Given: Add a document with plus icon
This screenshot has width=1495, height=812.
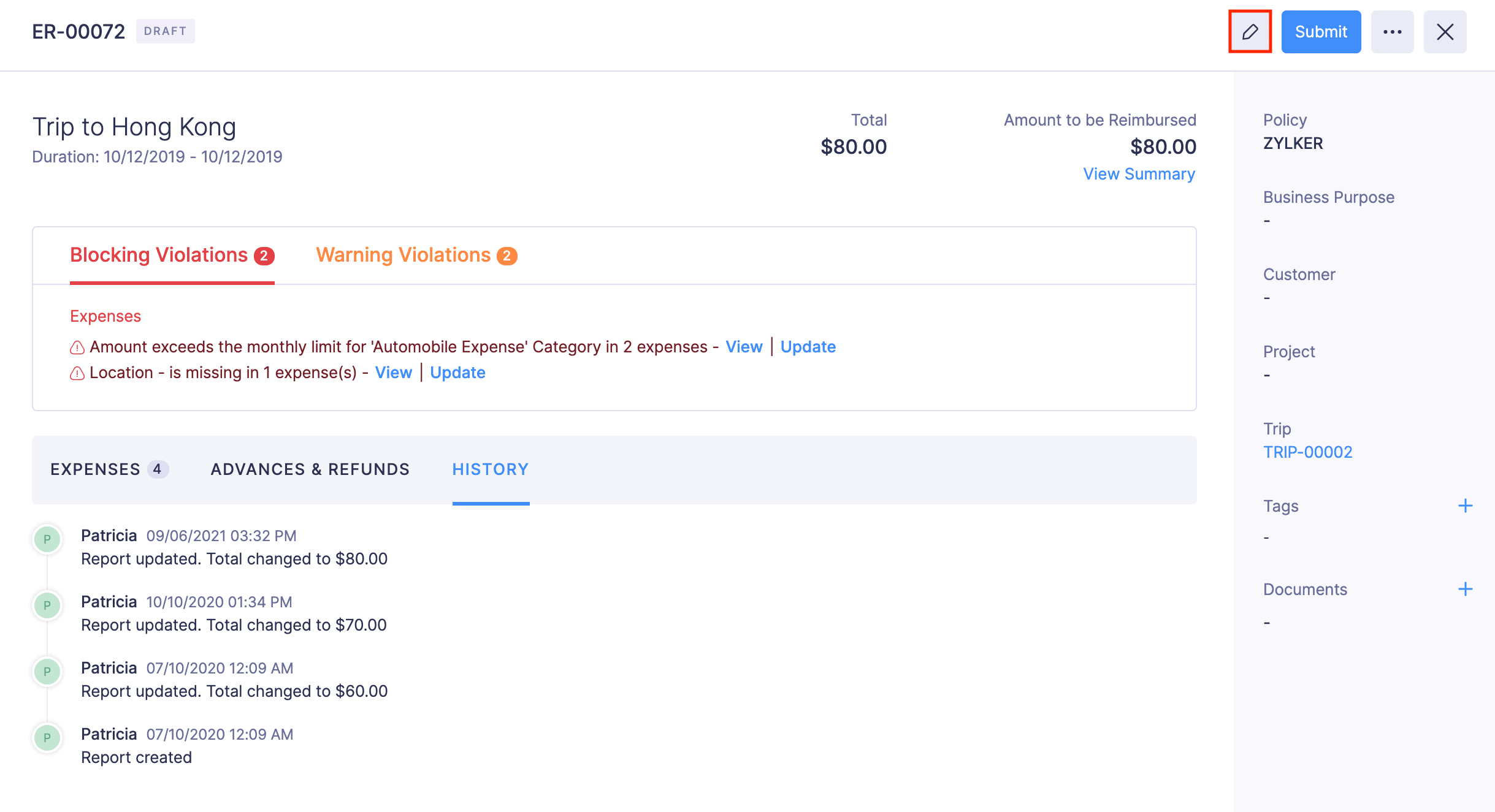Looking at the screenshot, I should pos(1465,589).
